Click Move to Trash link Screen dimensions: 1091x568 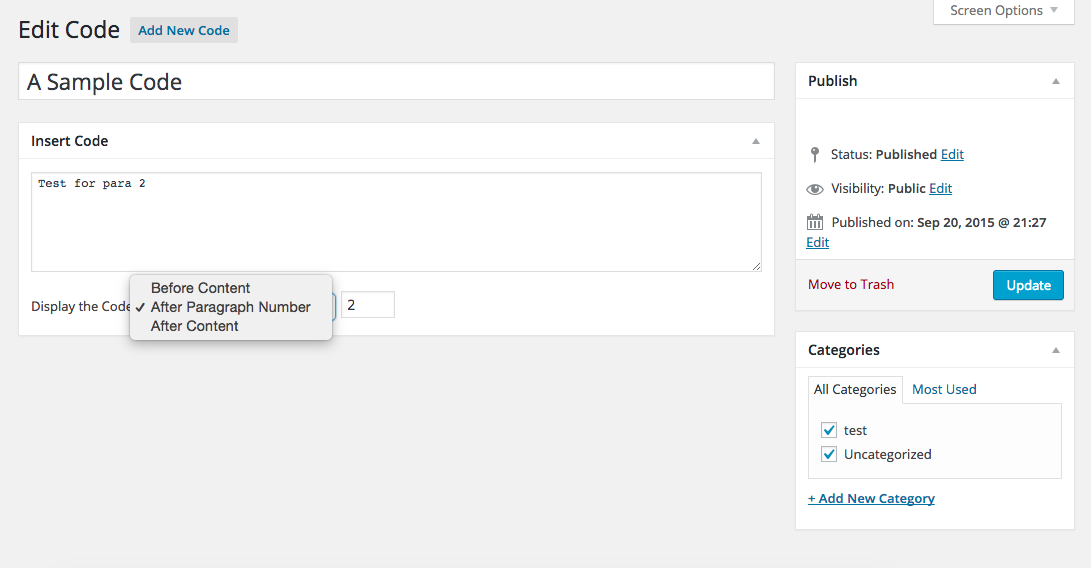tap(851, 285)
